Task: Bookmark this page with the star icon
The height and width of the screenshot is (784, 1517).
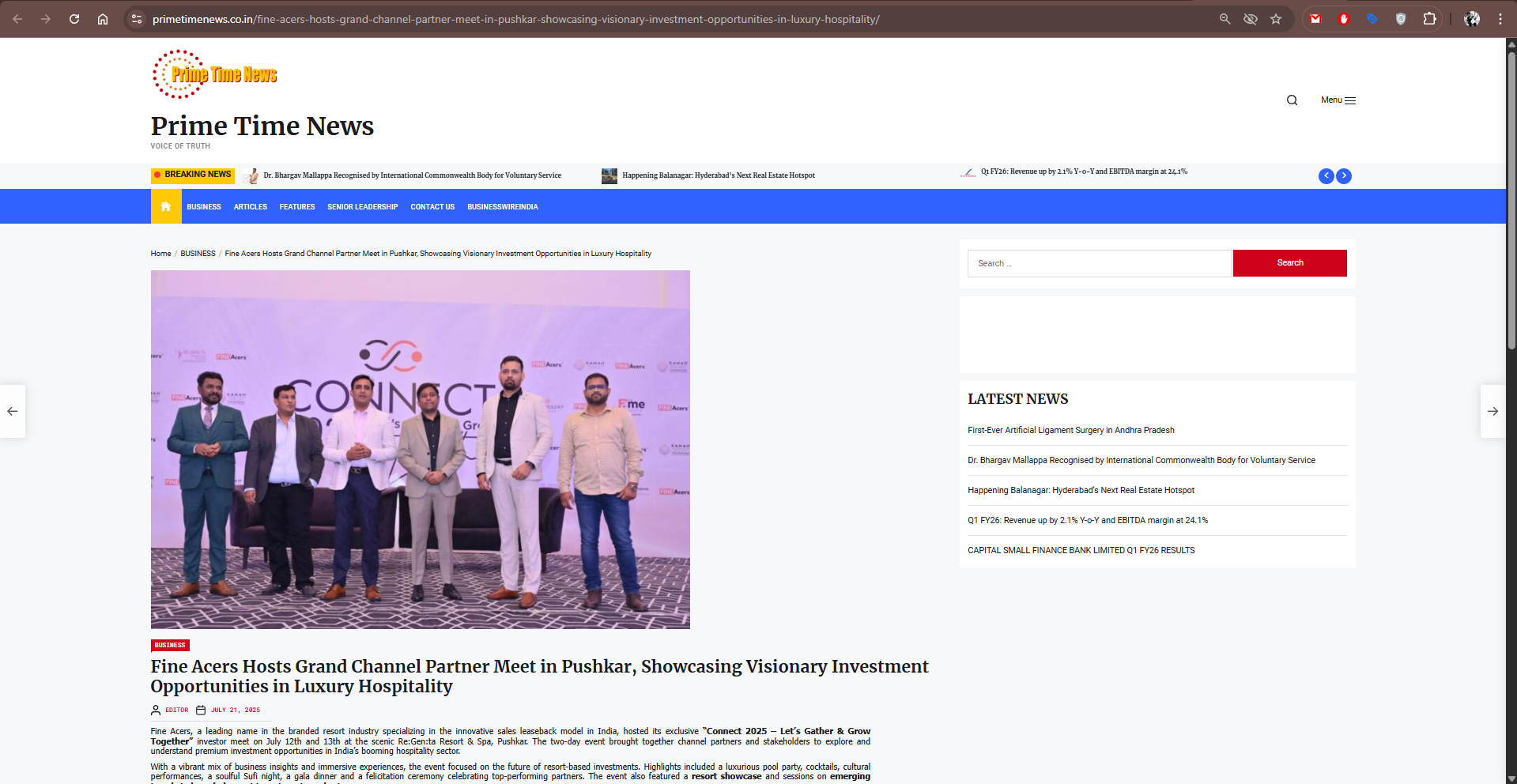Action: 1276,19
